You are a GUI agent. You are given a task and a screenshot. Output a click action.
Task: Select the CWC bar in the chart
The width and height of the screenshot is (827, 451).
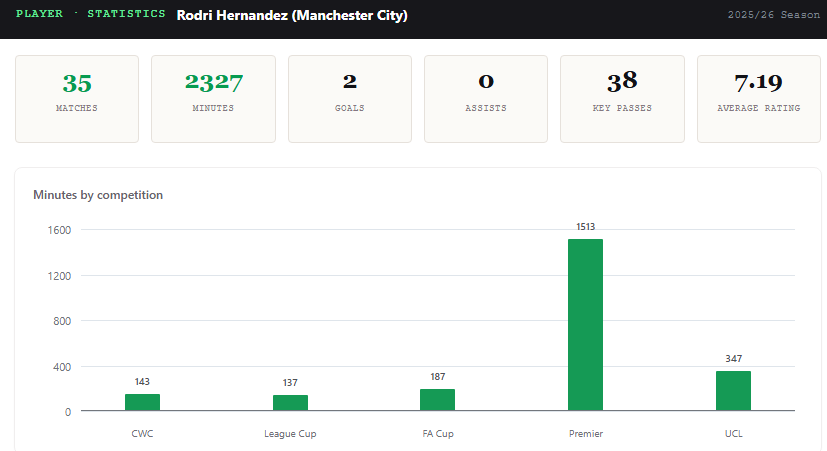click(x=142, y=402)
